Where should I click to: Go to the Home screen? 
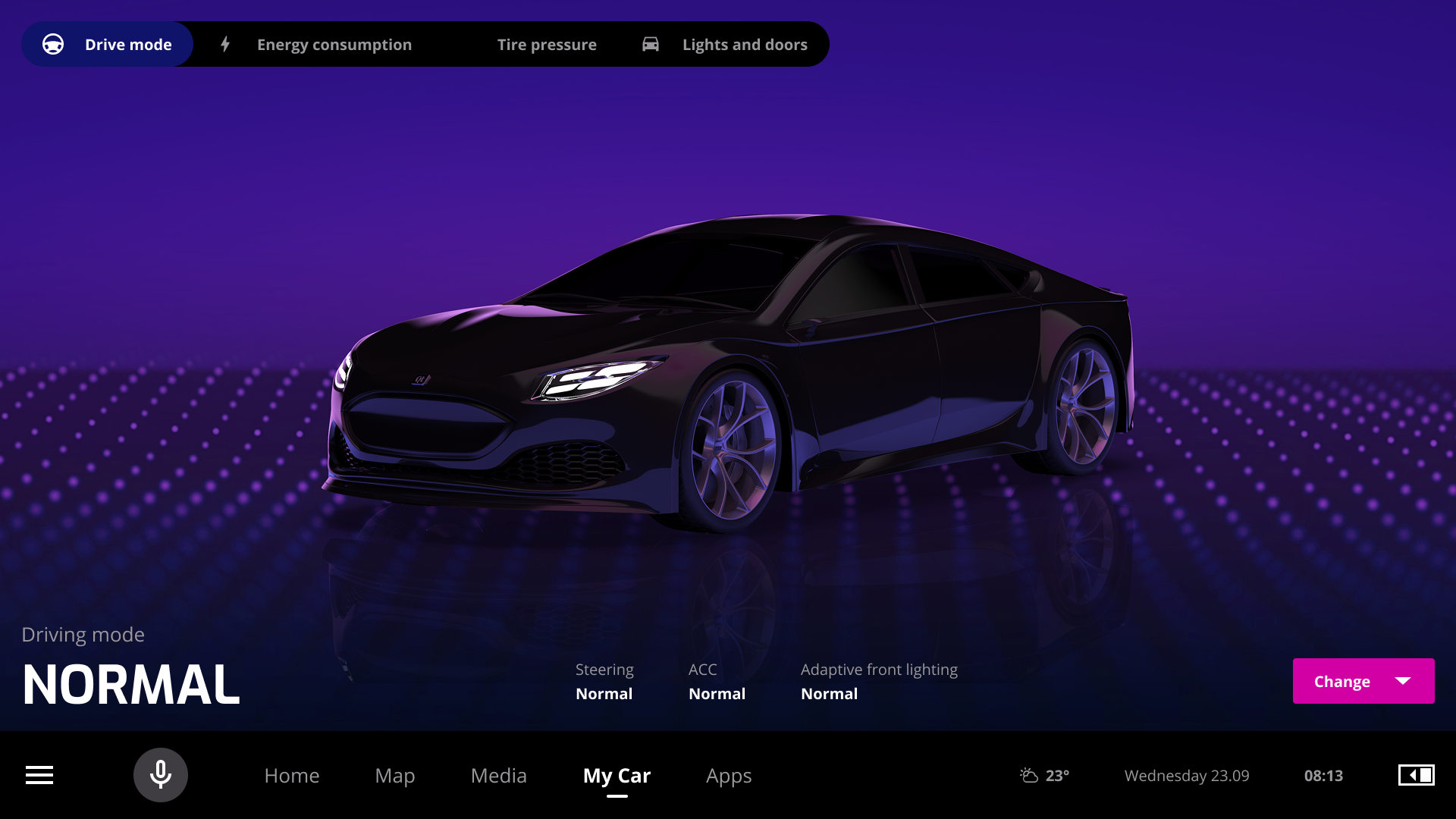click(292, 775)
